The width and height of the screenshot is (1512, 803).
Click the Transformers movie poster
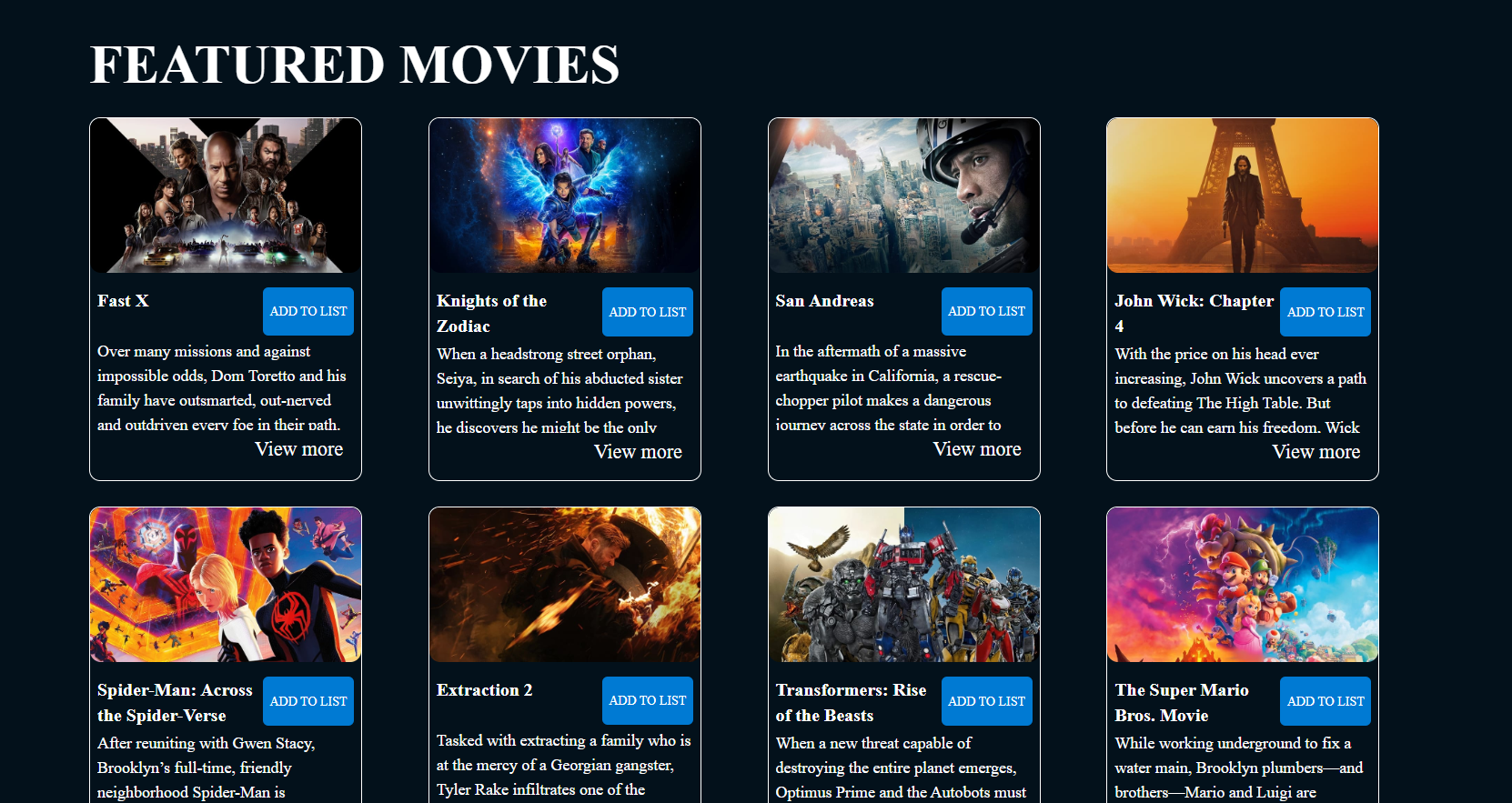[x=904, y=585]
